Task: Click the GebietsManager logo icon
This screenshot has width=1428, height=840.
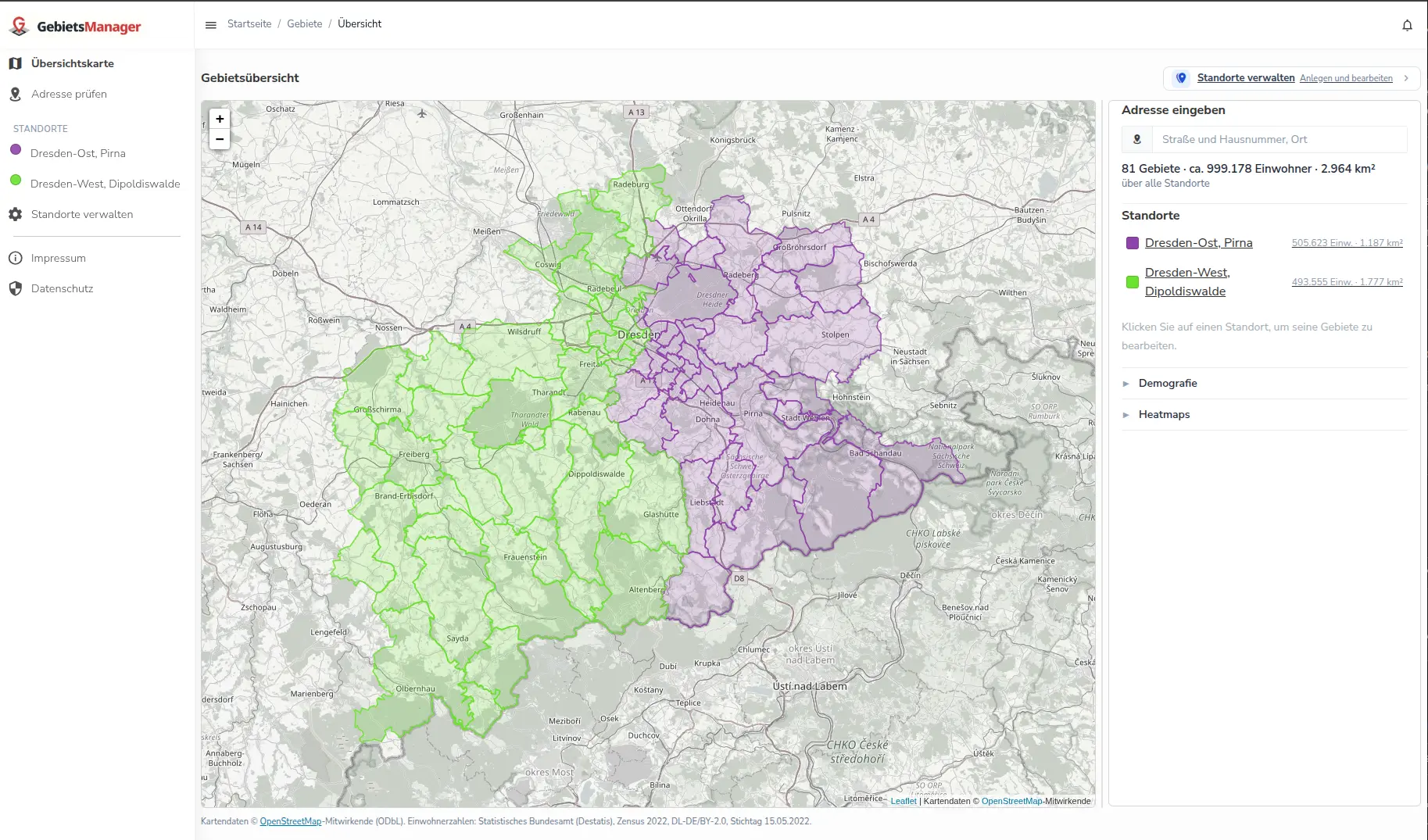Action: point(19,26)
